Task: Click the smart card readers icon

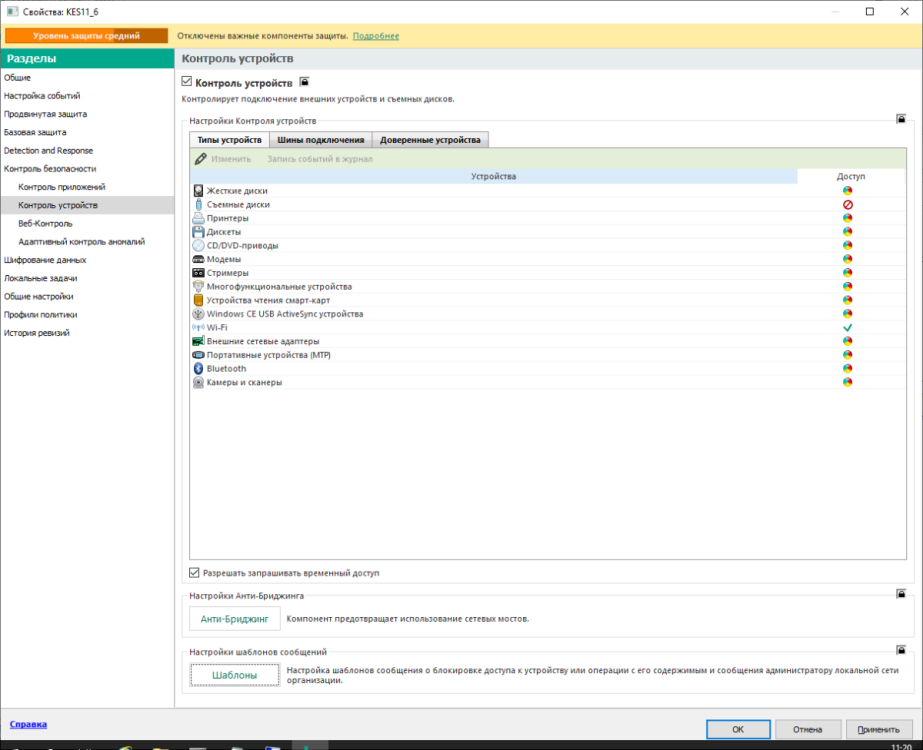Action: 198,300
